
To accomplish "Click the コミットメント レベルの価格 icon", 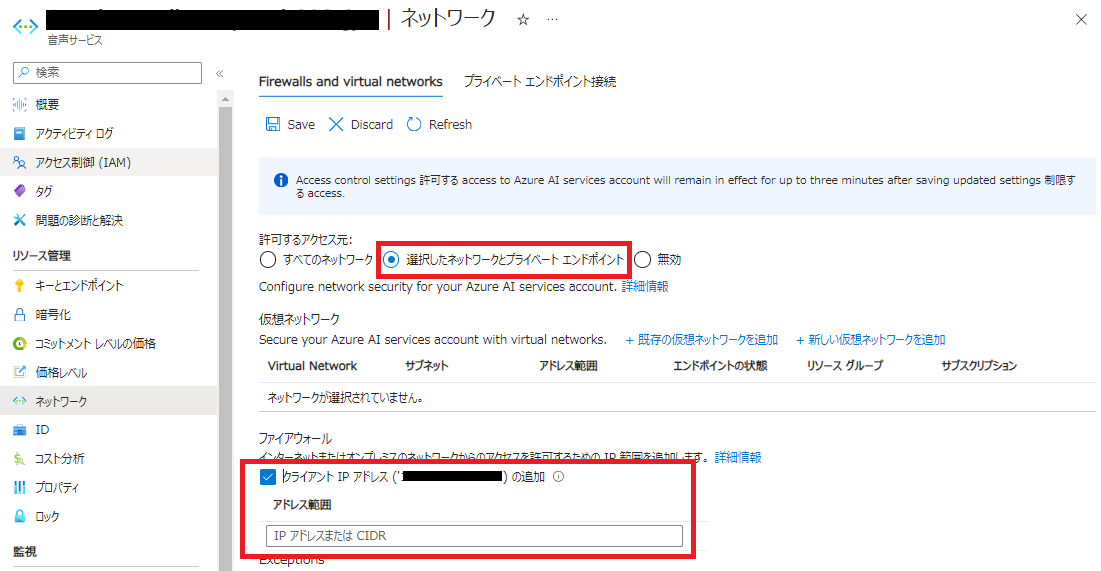I will 20,343.
